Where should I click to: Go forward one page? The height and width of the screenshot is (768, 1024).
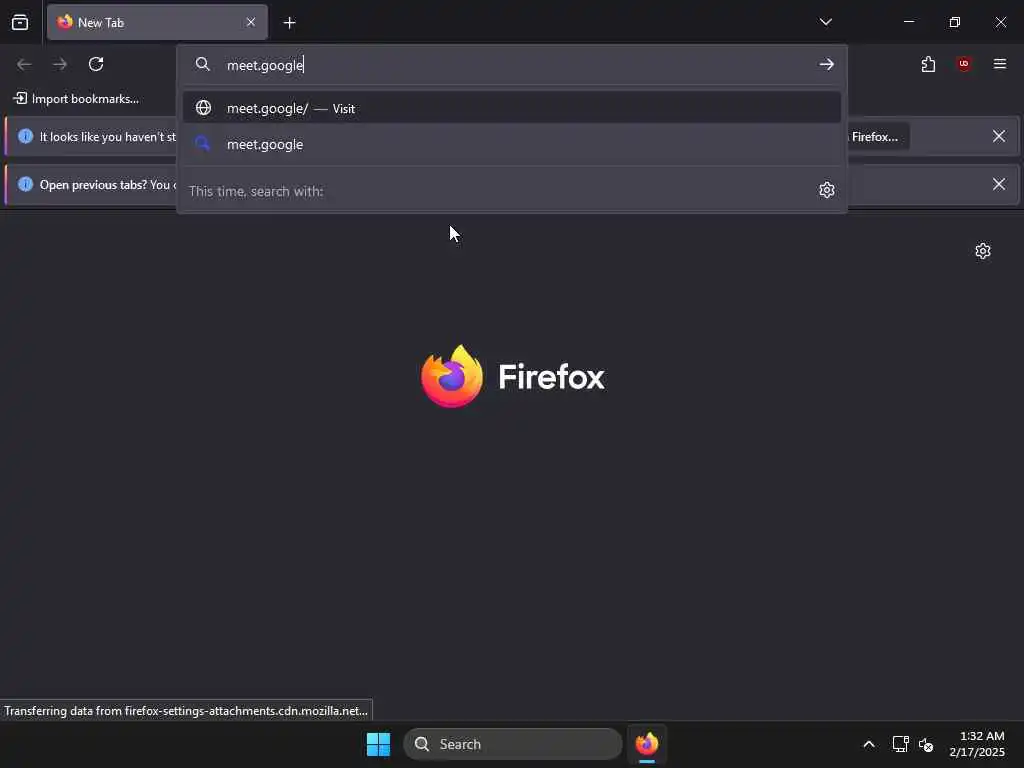tap(60, 64)
